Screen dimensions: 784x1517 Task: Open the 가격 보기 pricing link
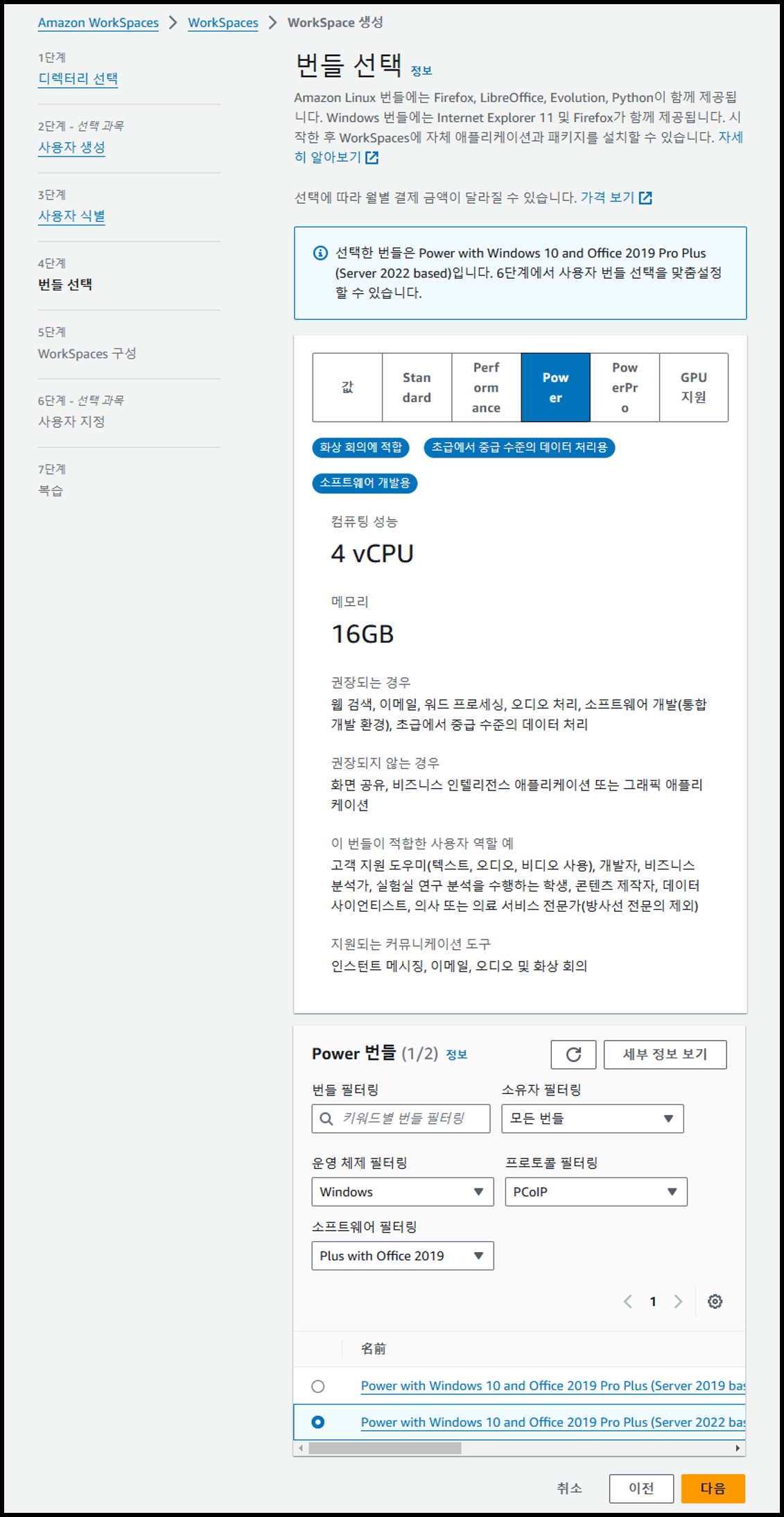pyautogui.click(x=607, y=198)
